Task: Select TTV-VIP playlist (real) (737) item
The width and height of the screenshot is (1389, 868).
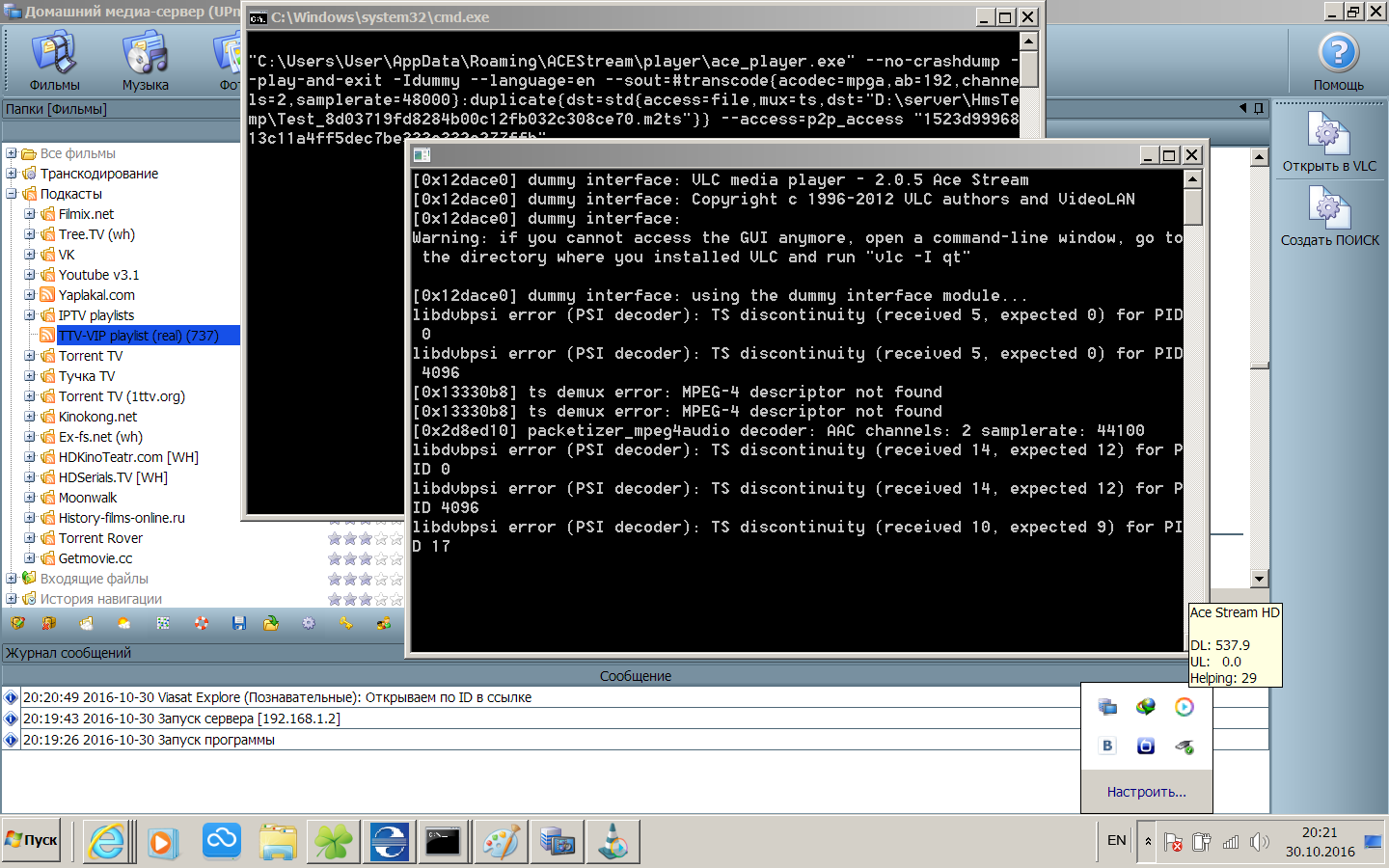Action: tap(138, 336)
